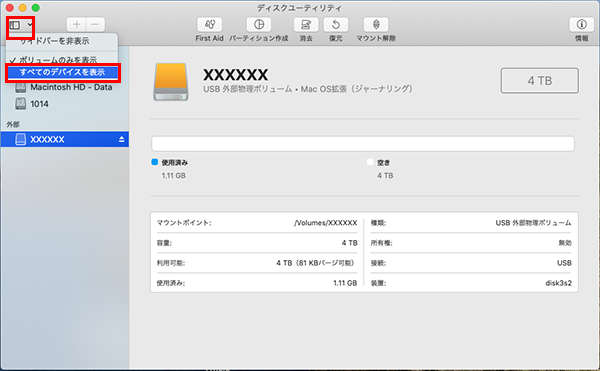
Task: Click the 容量 4 TB table value
Action: 349,243
